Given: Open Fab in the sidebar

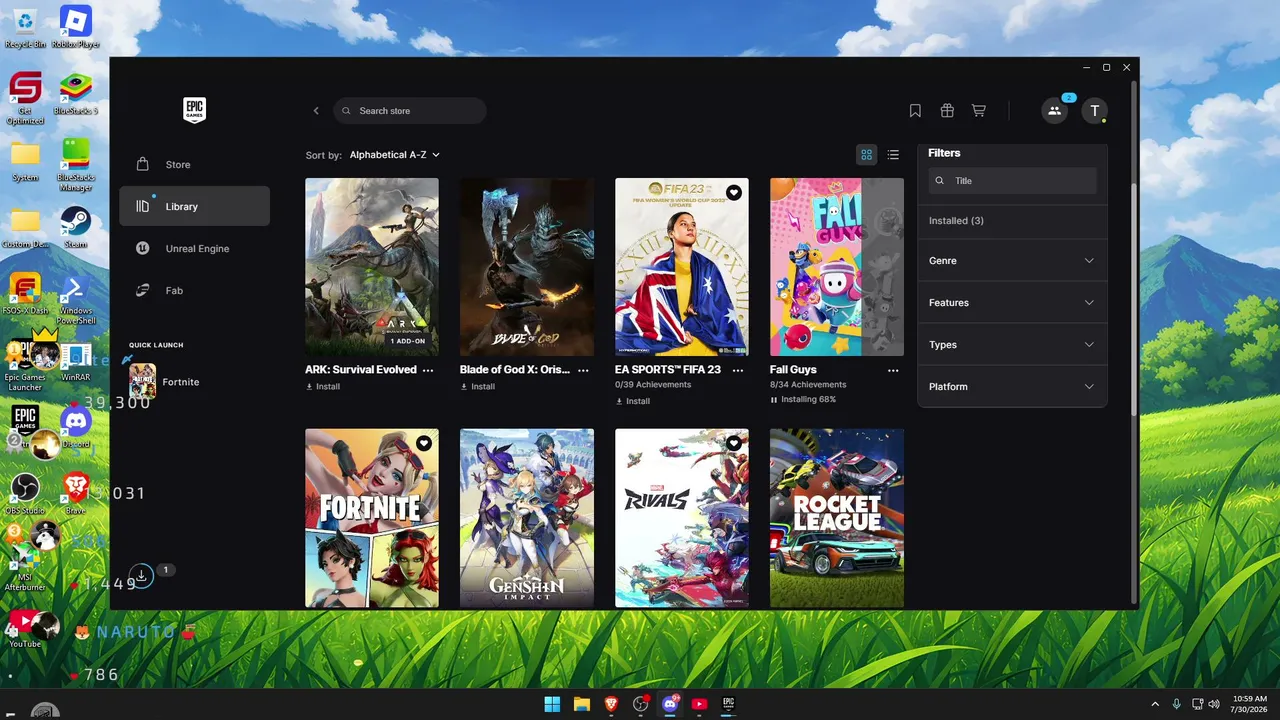Looking at the screenshot, I should tap(194, 291).
